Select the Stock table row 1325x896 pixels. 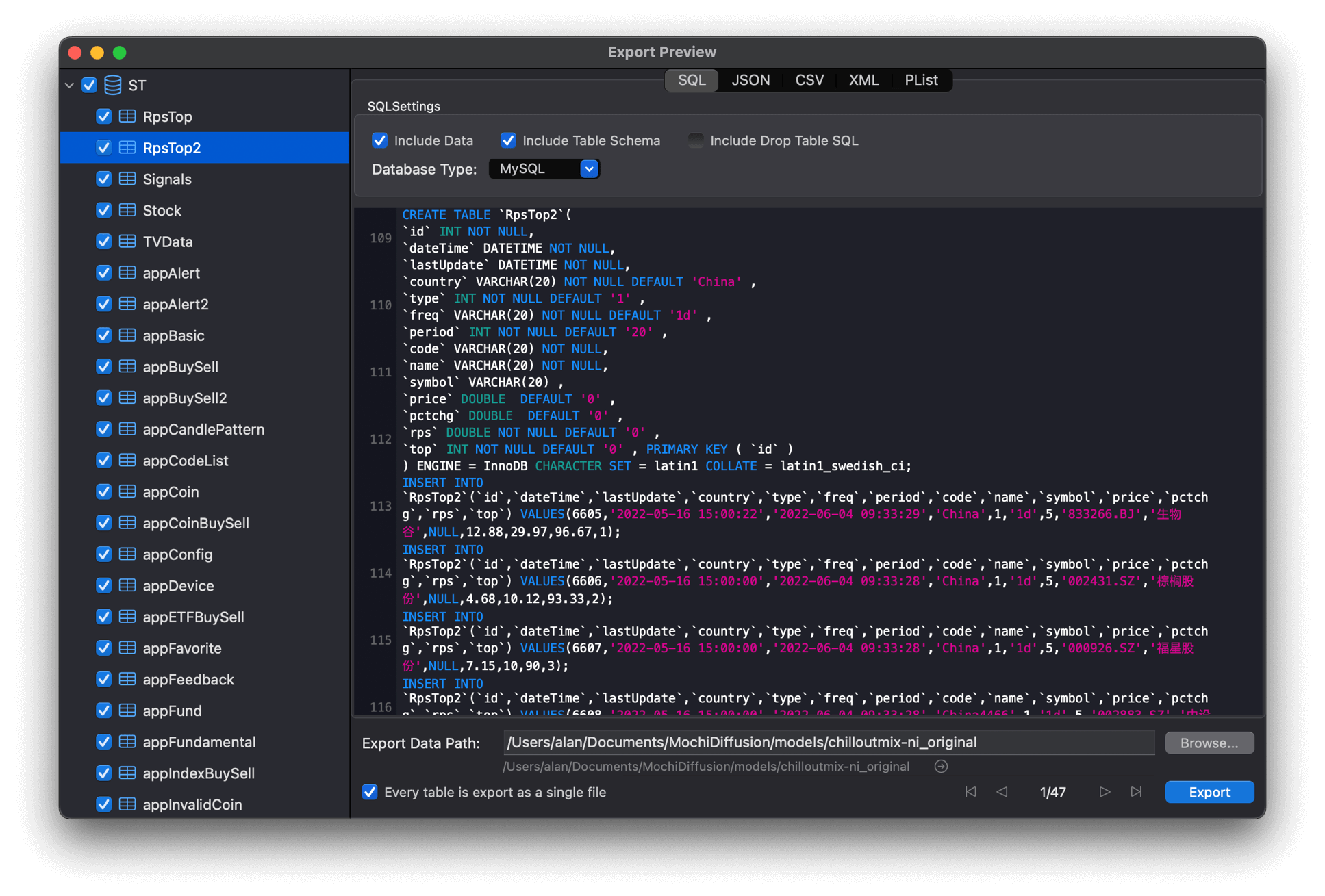pyautogui.click(x=205, y=210)
